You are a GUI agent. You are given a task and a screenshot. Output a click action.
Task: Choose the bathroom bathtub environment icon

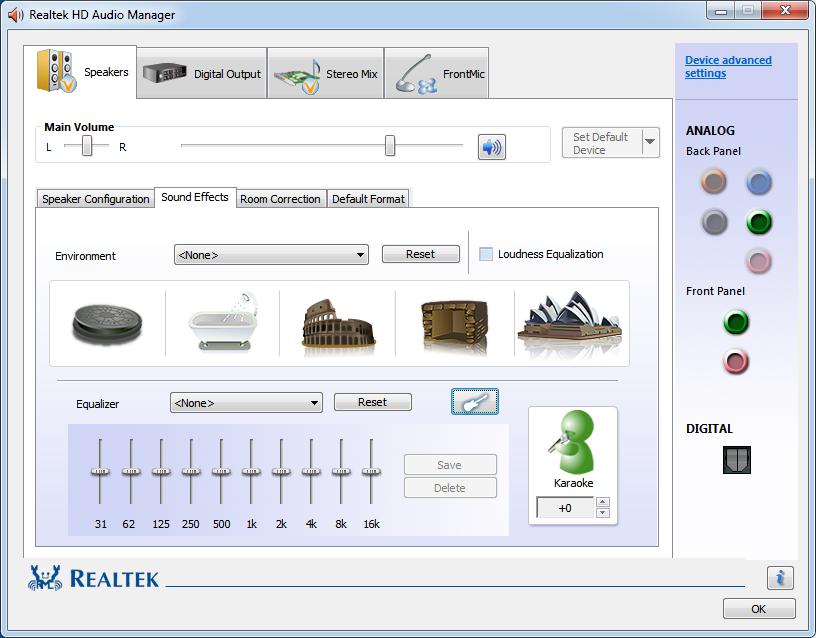click(223, 322)
